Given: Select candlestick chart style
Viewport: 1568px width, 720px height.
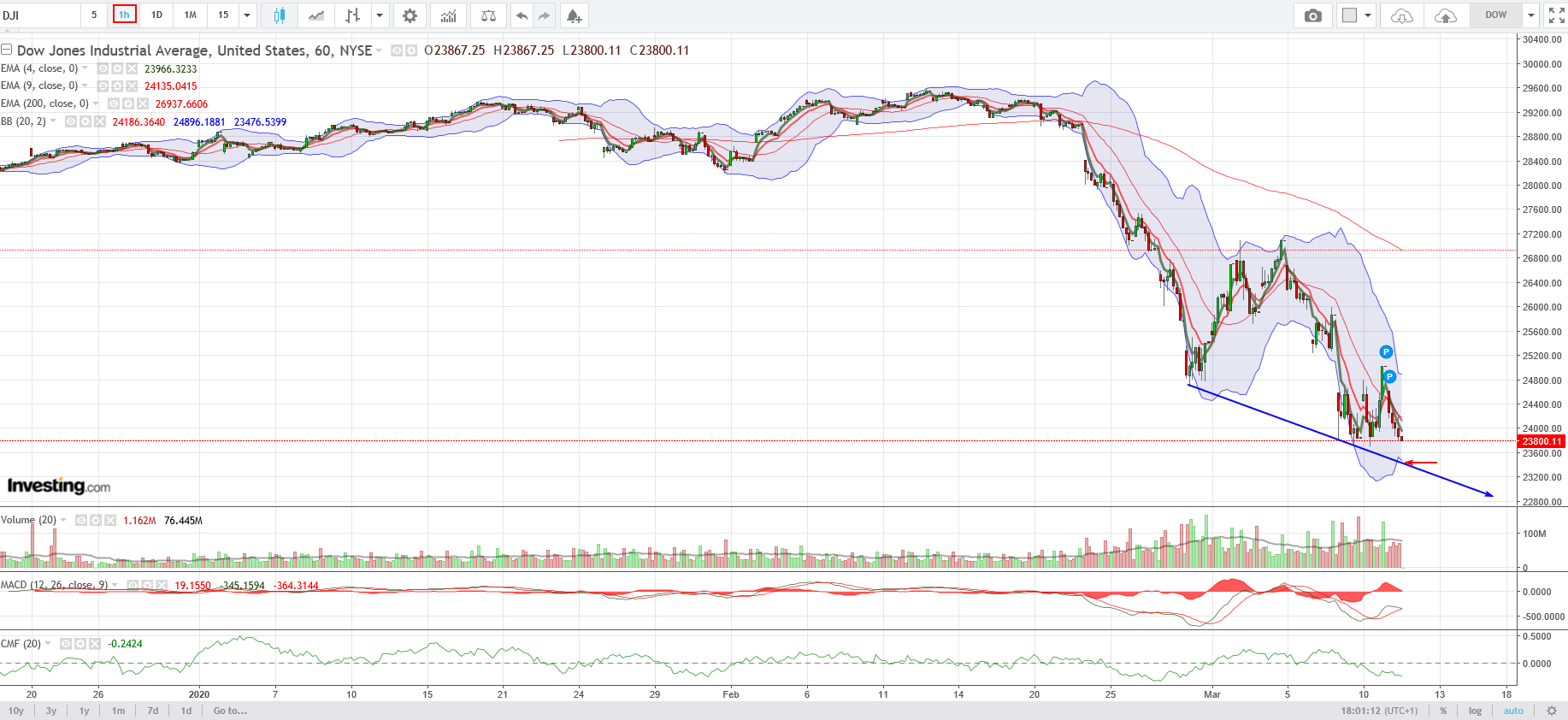Looking at the screenshot, I should (x=279, y=15).
